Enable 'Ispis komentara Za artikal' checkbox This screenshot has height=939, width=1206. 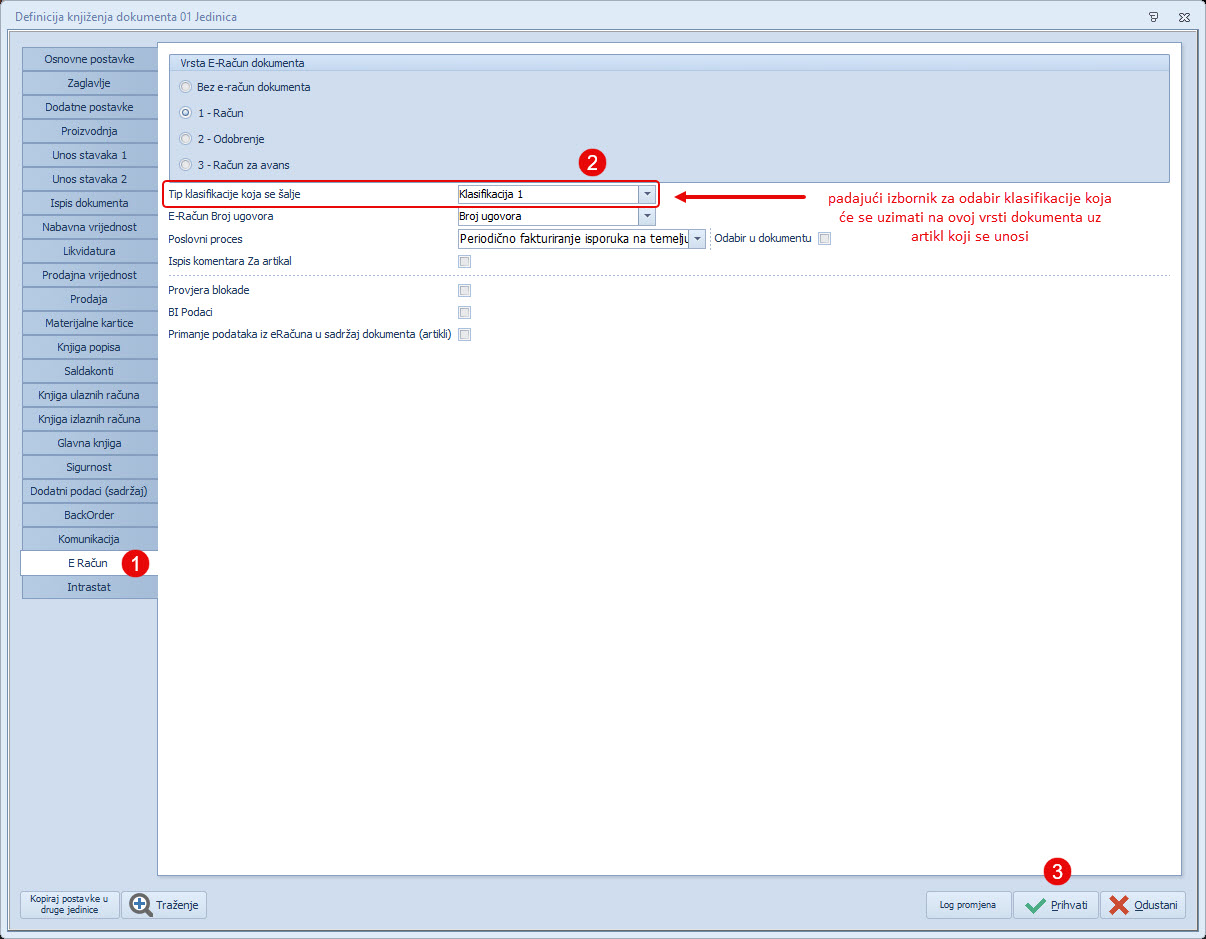coord(464,262)
